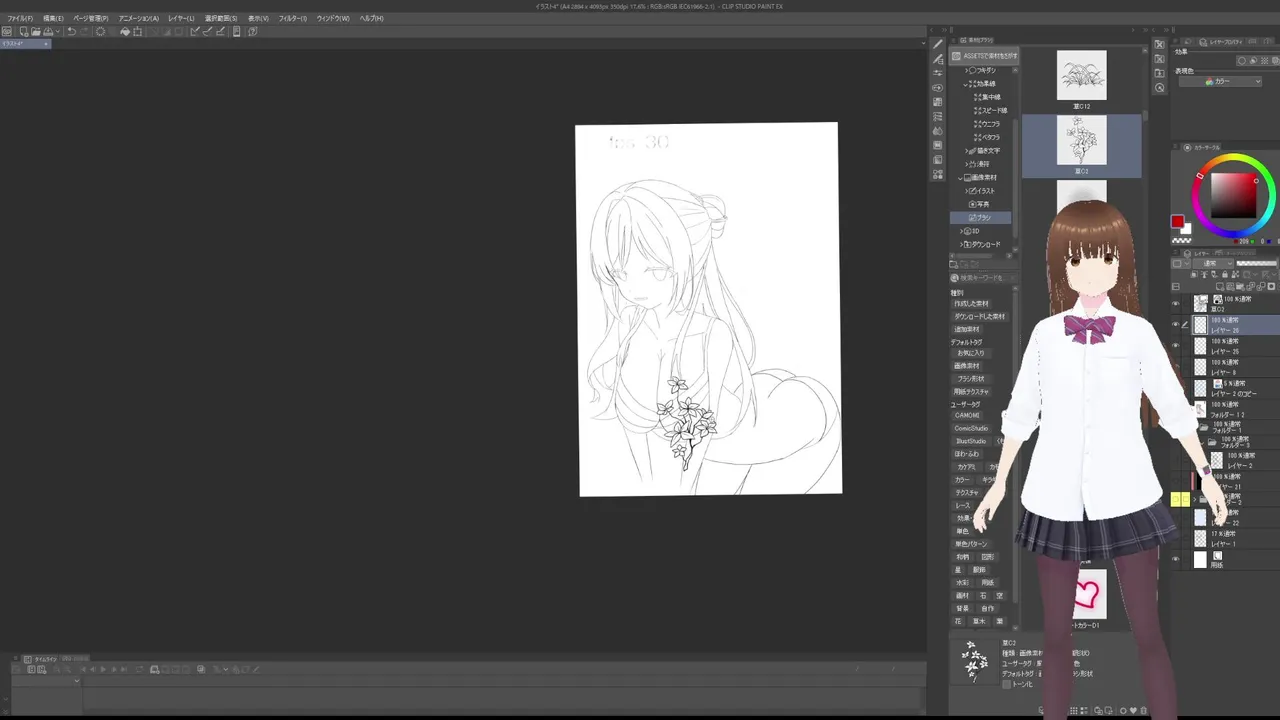This screenshot has width=1280, height=720.
Task: Click the undo arrow icon
Action: [71, 32]
